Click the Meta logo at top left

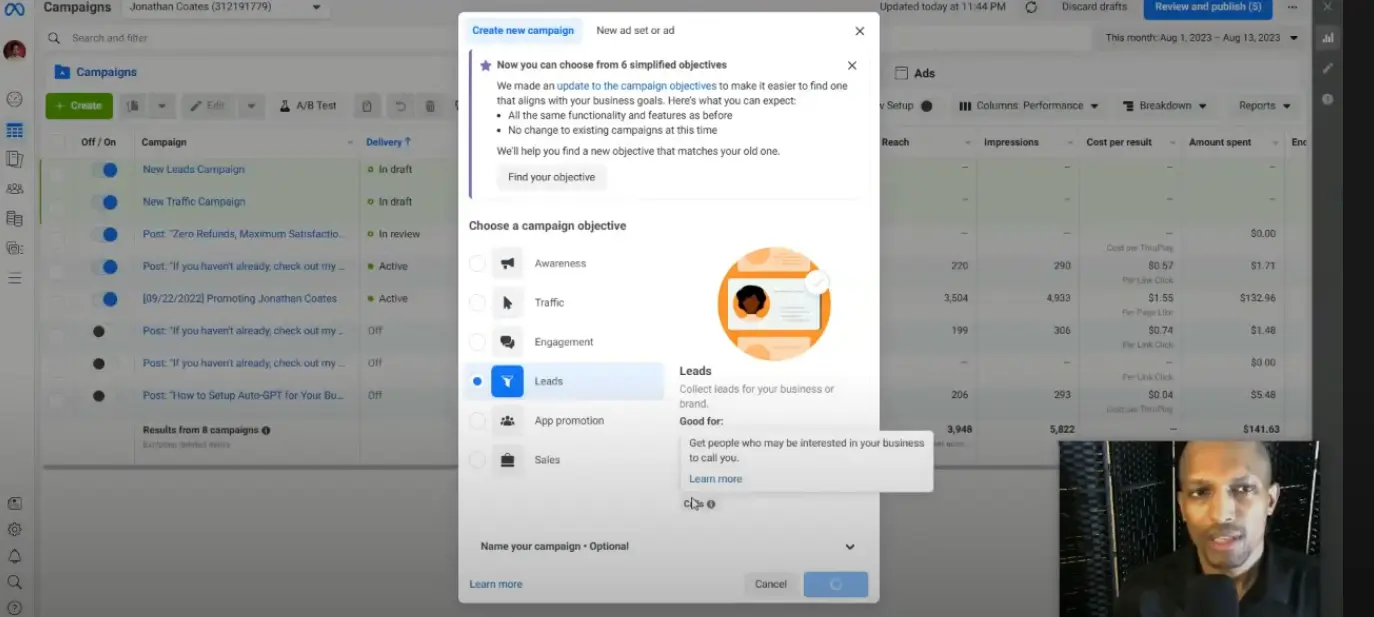(15, 7)
